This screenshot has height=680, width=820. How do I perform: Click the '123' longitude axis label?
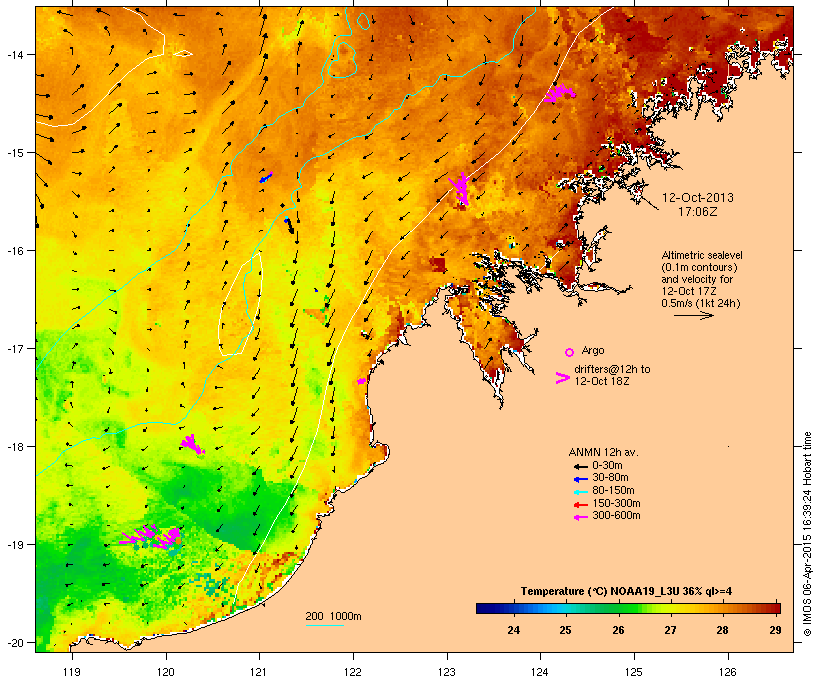[447, 672]
